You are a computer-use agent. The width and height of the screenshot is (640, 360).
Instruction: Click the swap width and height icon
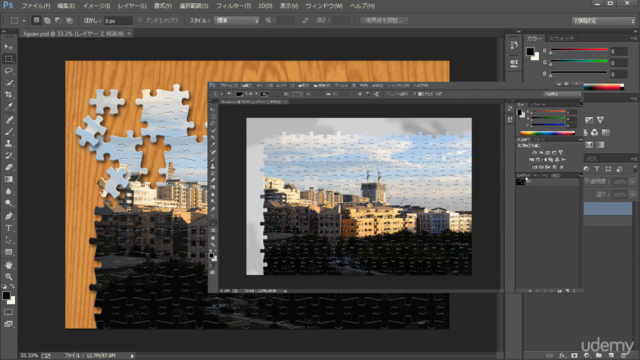pyautogui.click(x=305, y=20)
